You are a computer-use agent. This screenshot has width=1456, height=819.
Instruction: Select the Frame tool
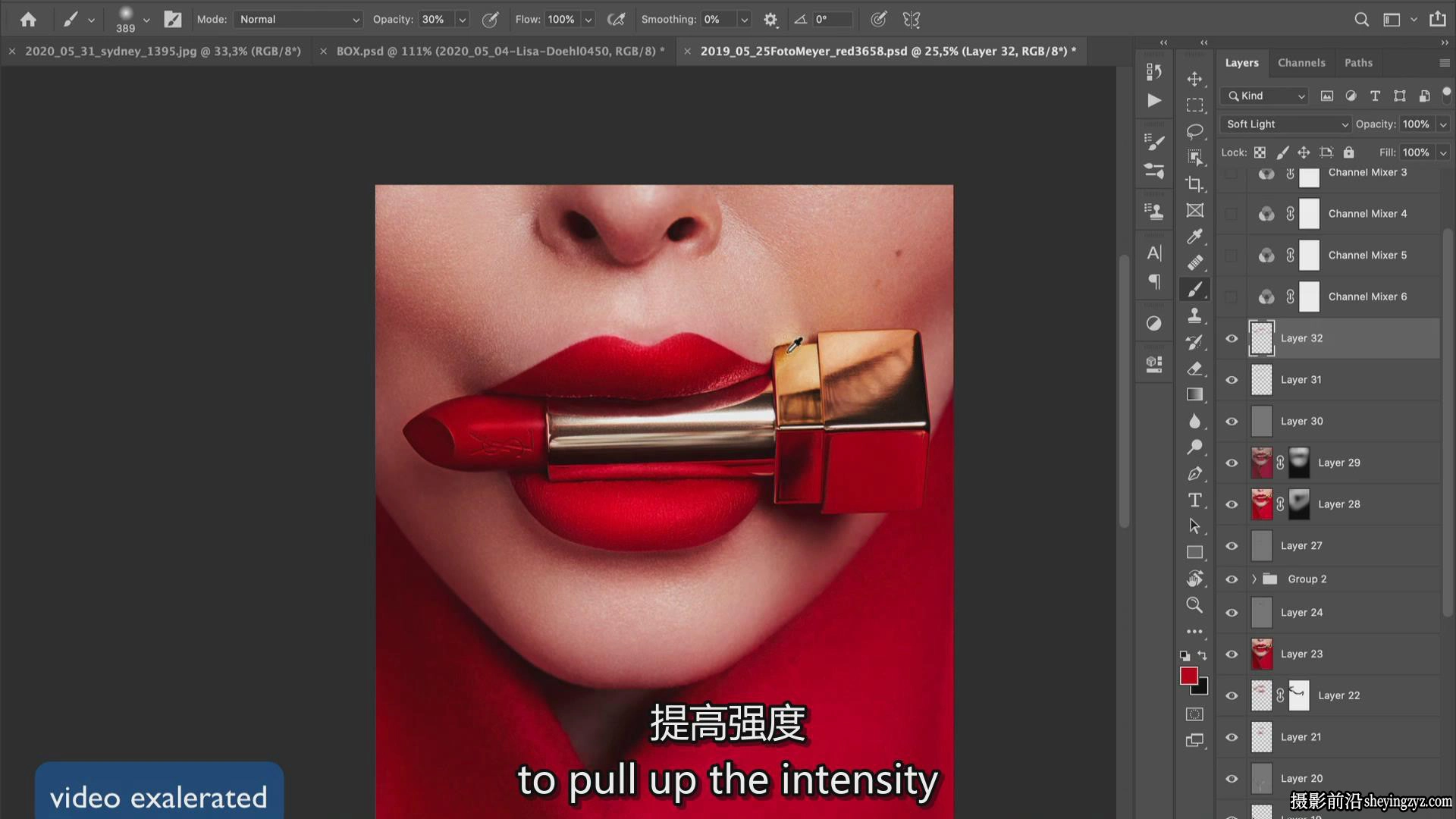coord(1194,210)
